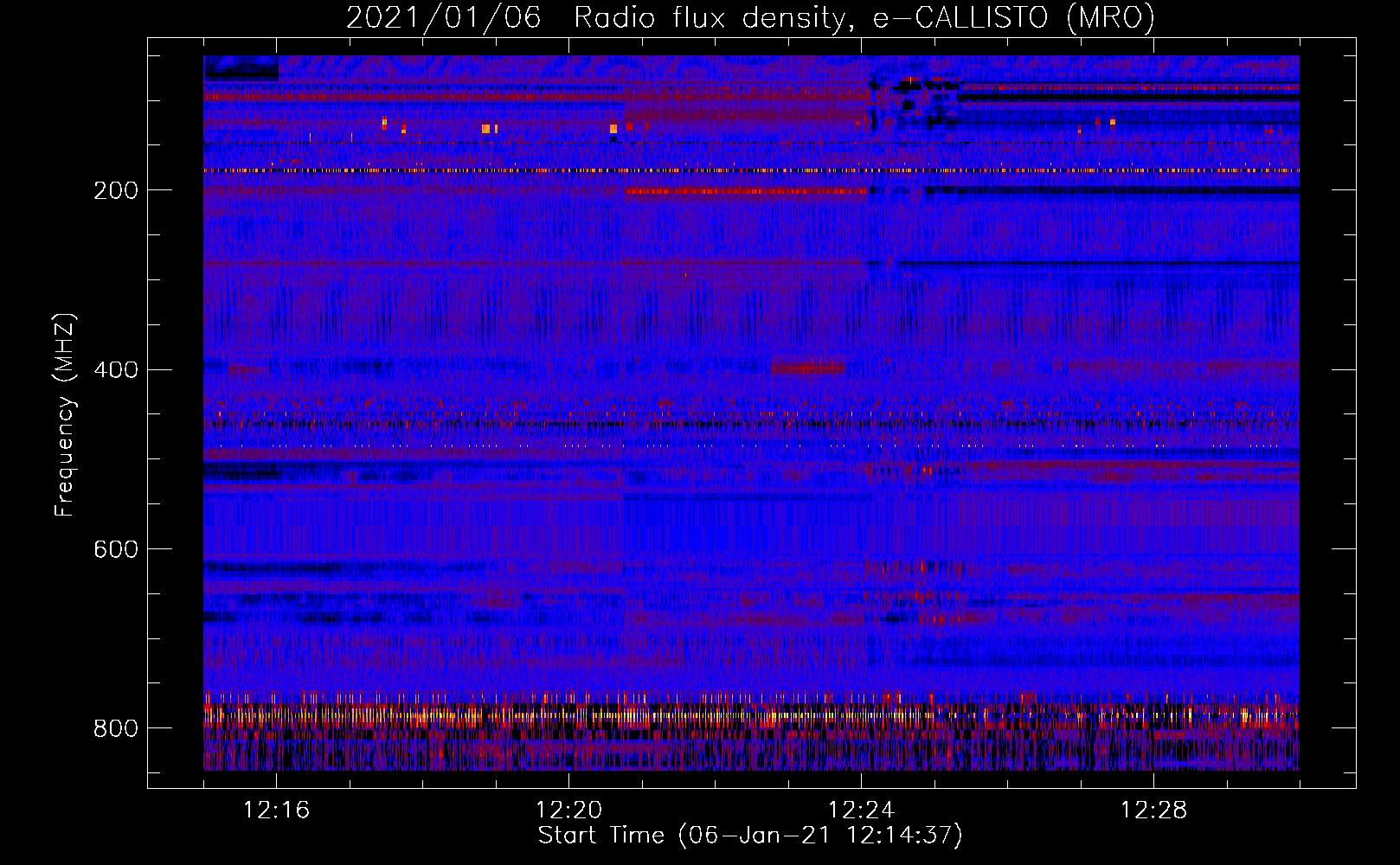Click the 12:24 time tick label
This screenshot has height=865, width=1400.
861,810
